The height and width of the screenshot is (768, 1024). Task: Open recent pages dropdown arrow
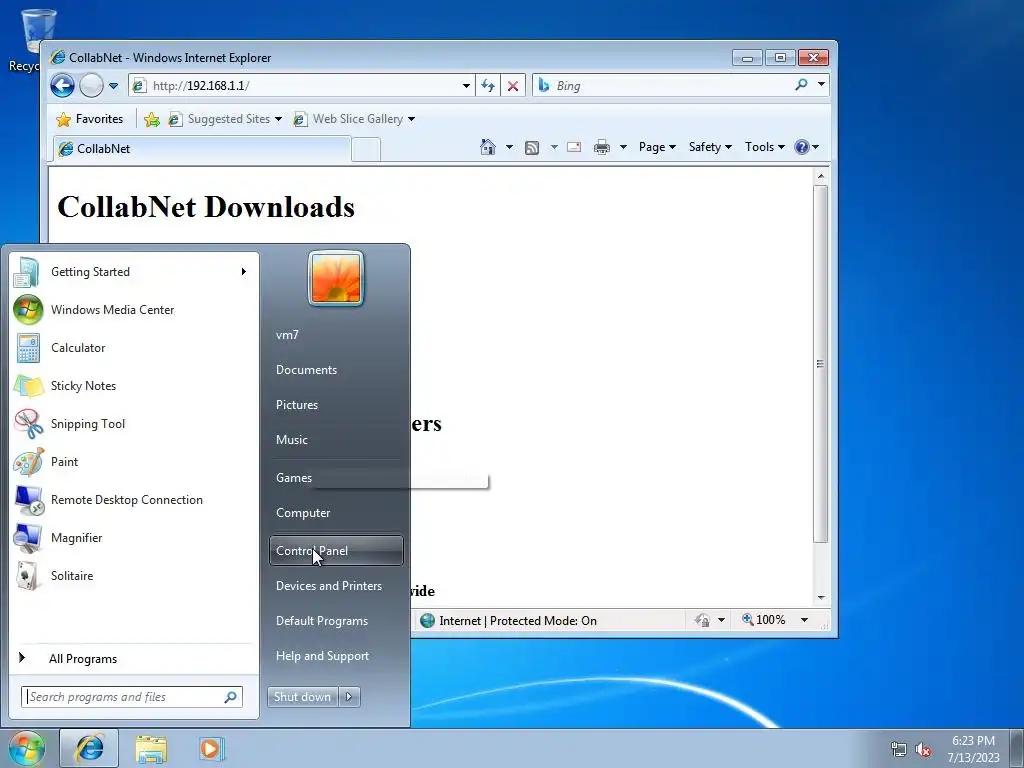(x=113, y=86)
